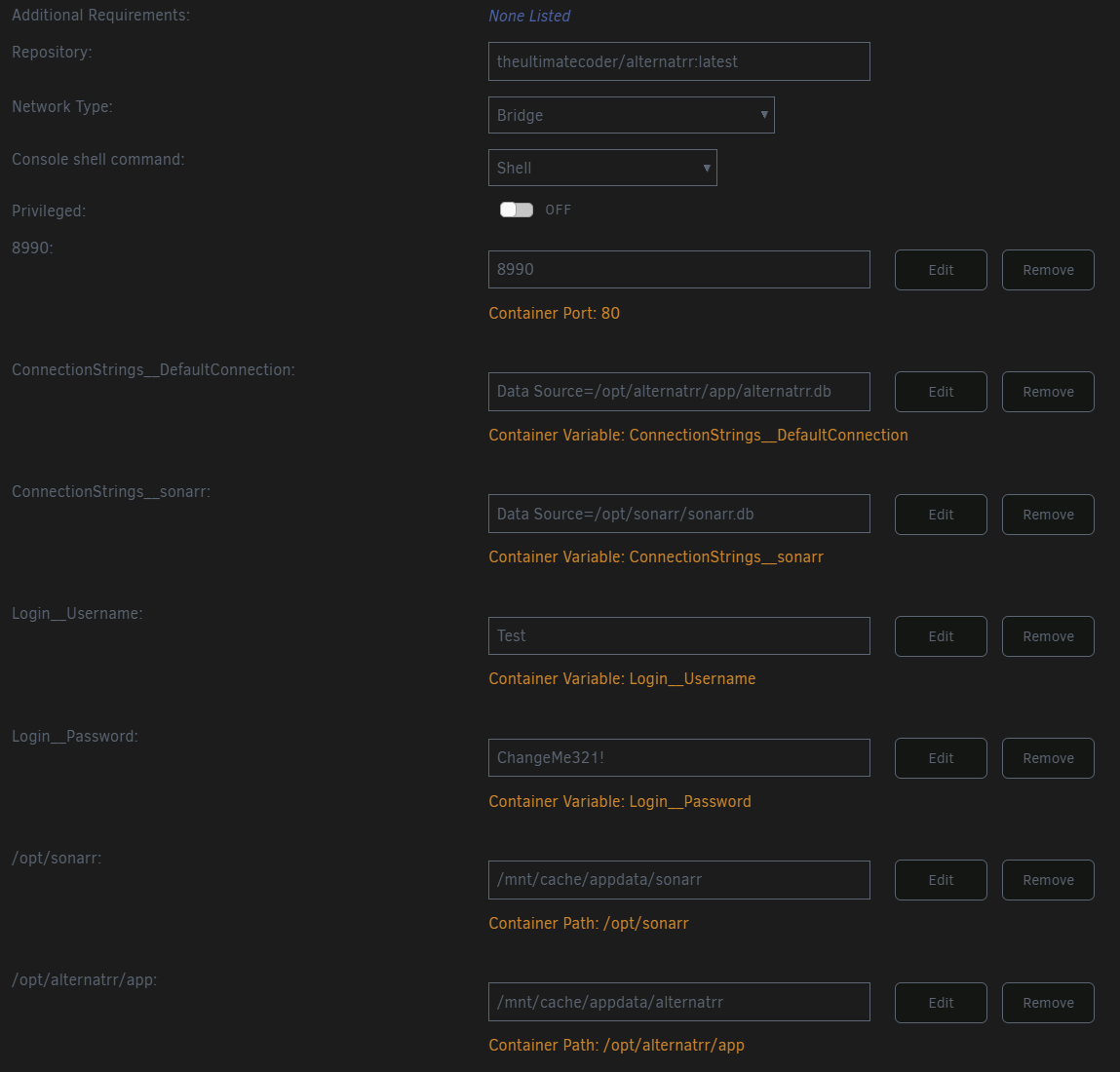The image size is (1120, 1072).
Task: Remove the /opt/sonarr path mapping
Action: 1048,880
